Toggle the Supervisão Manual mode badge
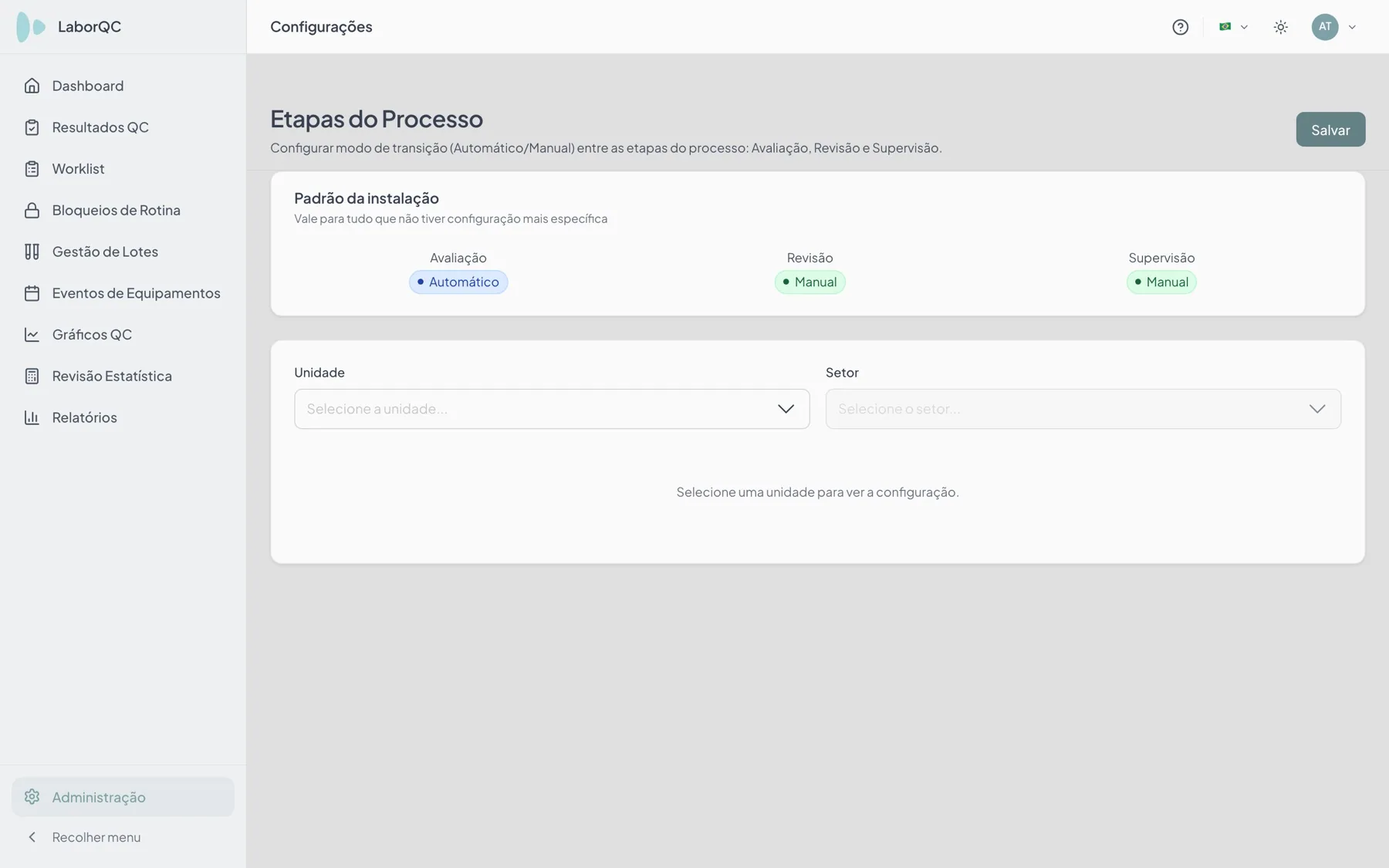This screenshot has width=1389, height=868. [1161, 282]
